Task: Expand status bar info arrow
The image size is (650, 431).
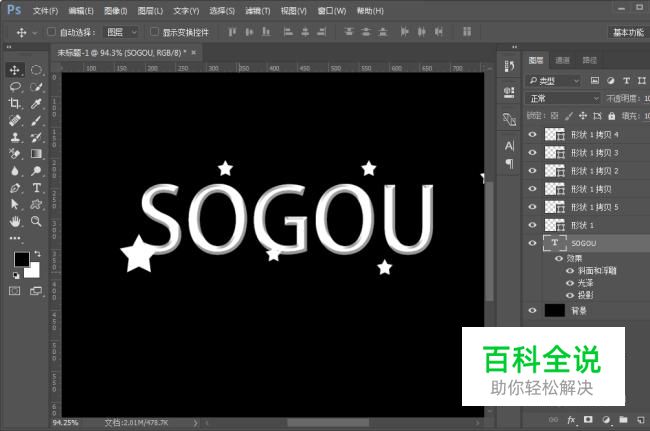Action: point(195,423)
